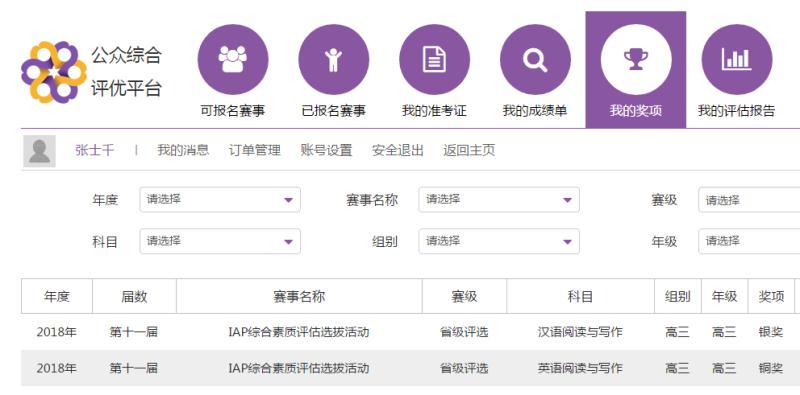Click 2018年 in the 银奖 row
Image resolution: width=800 pixels, height=395 pixels.
(x=57, y=332)
